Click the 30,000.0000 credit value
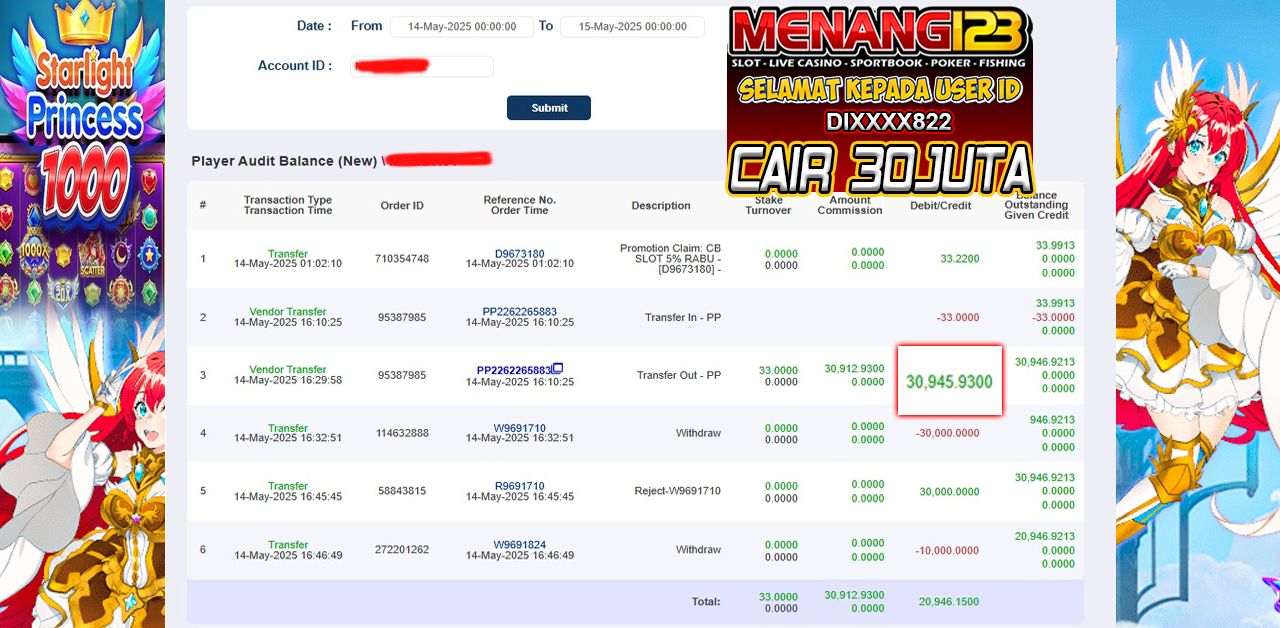 click(949, 491)
